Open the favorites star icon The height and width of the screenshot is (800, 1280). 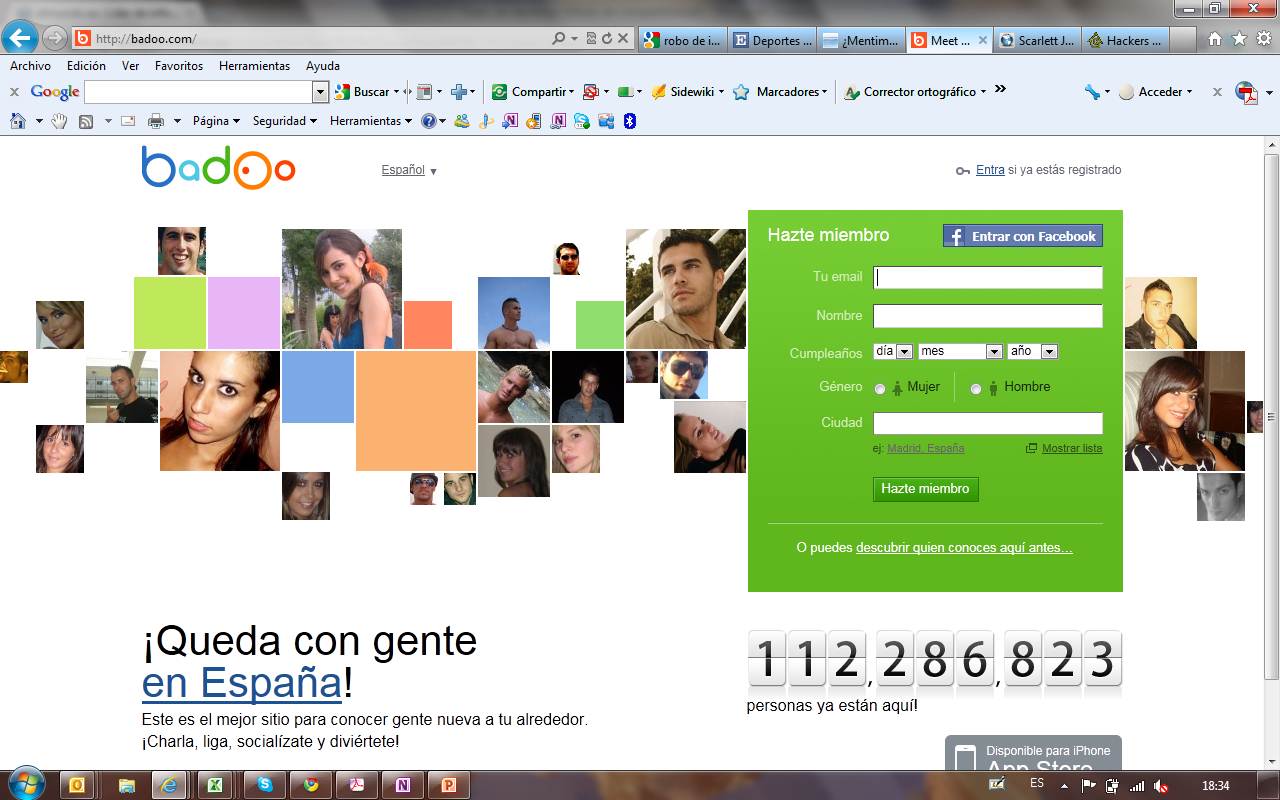click(1238, 39)
